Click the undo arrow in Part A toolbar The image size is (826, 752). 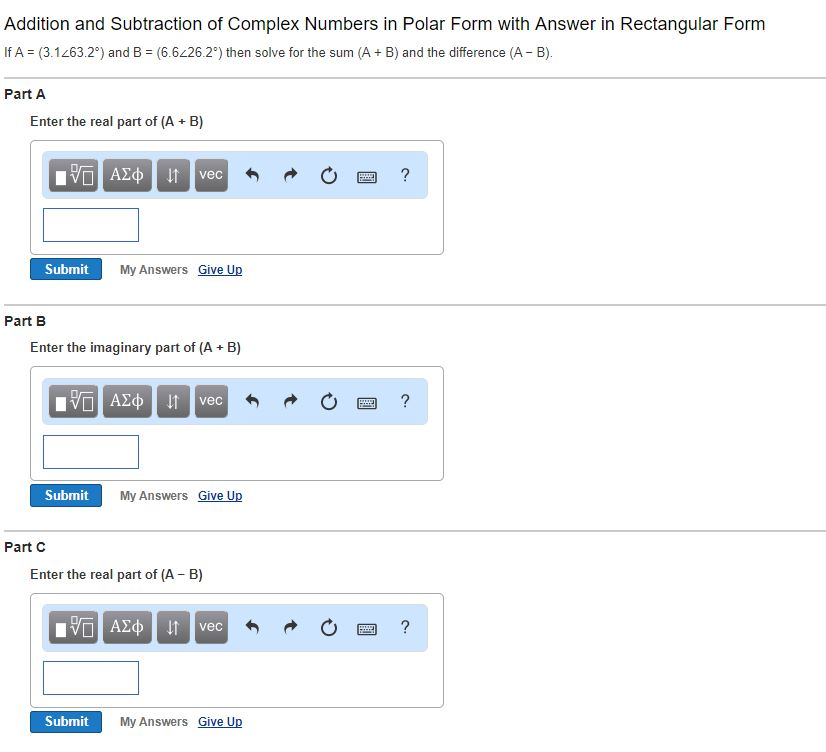click(251, 175)
